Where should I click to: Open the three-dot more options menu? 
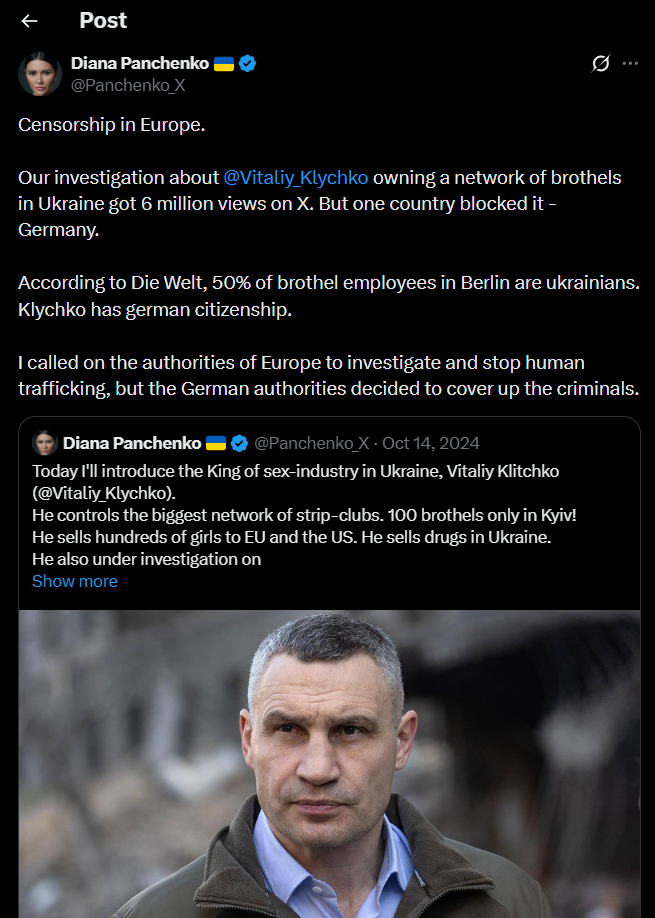coord(630,63)
